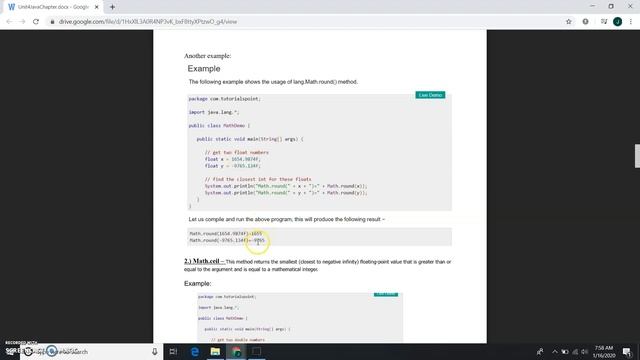Open network settings in system tray
Screen dimensions: 640x360
[x=575, y=351]
